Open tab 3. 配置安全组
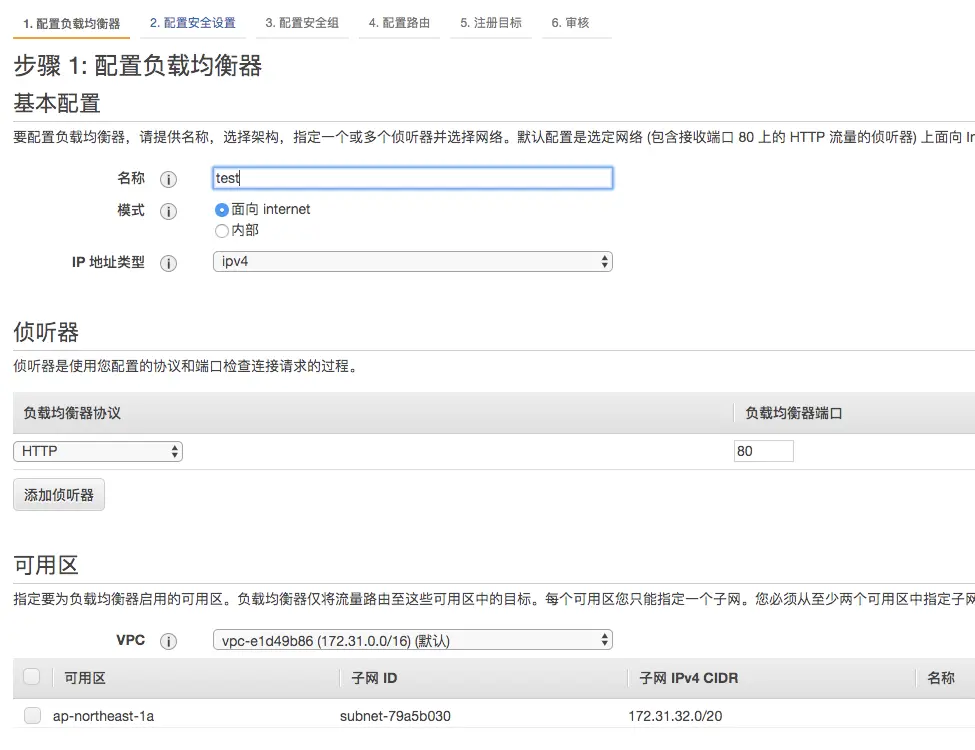Screen dimensions: 975x750 (302, 23)
